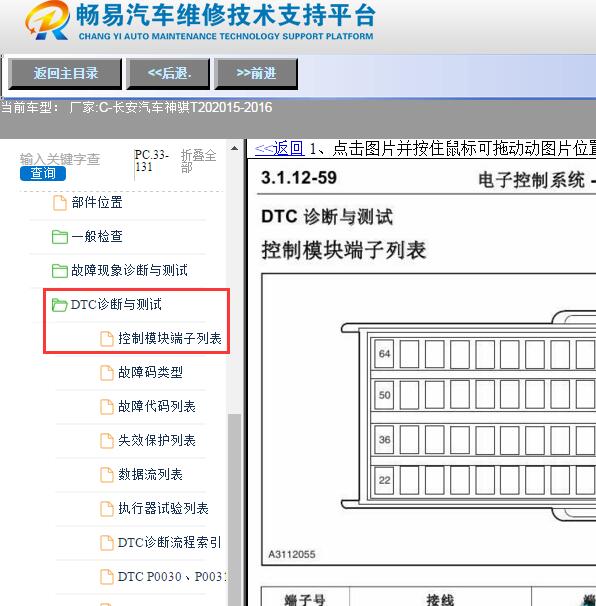596x606 pixels.
Task: Click the document icon beside 部件位置
Action: point(60,203)
